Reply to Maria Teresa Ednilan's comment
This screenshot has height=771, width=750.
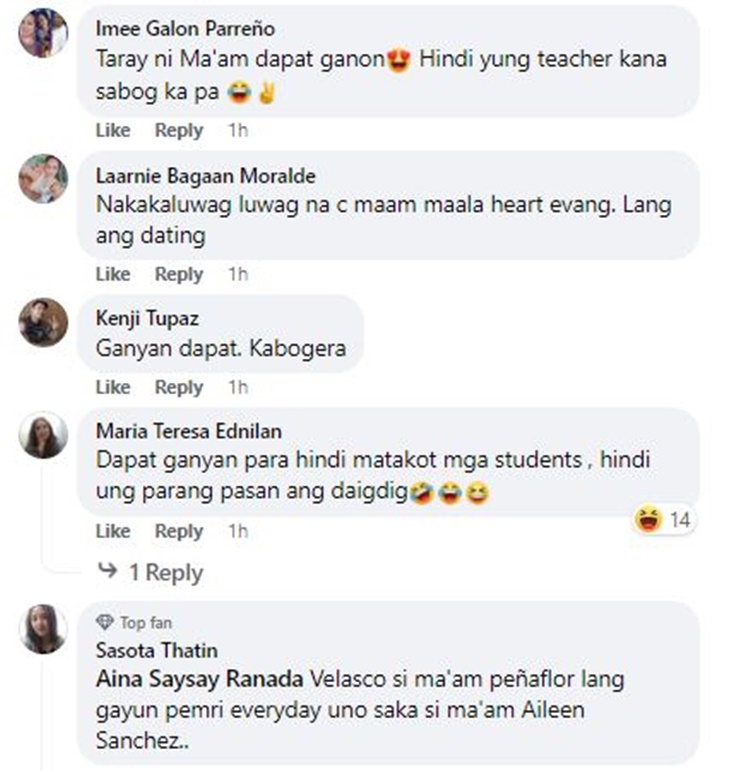[179, 532]
